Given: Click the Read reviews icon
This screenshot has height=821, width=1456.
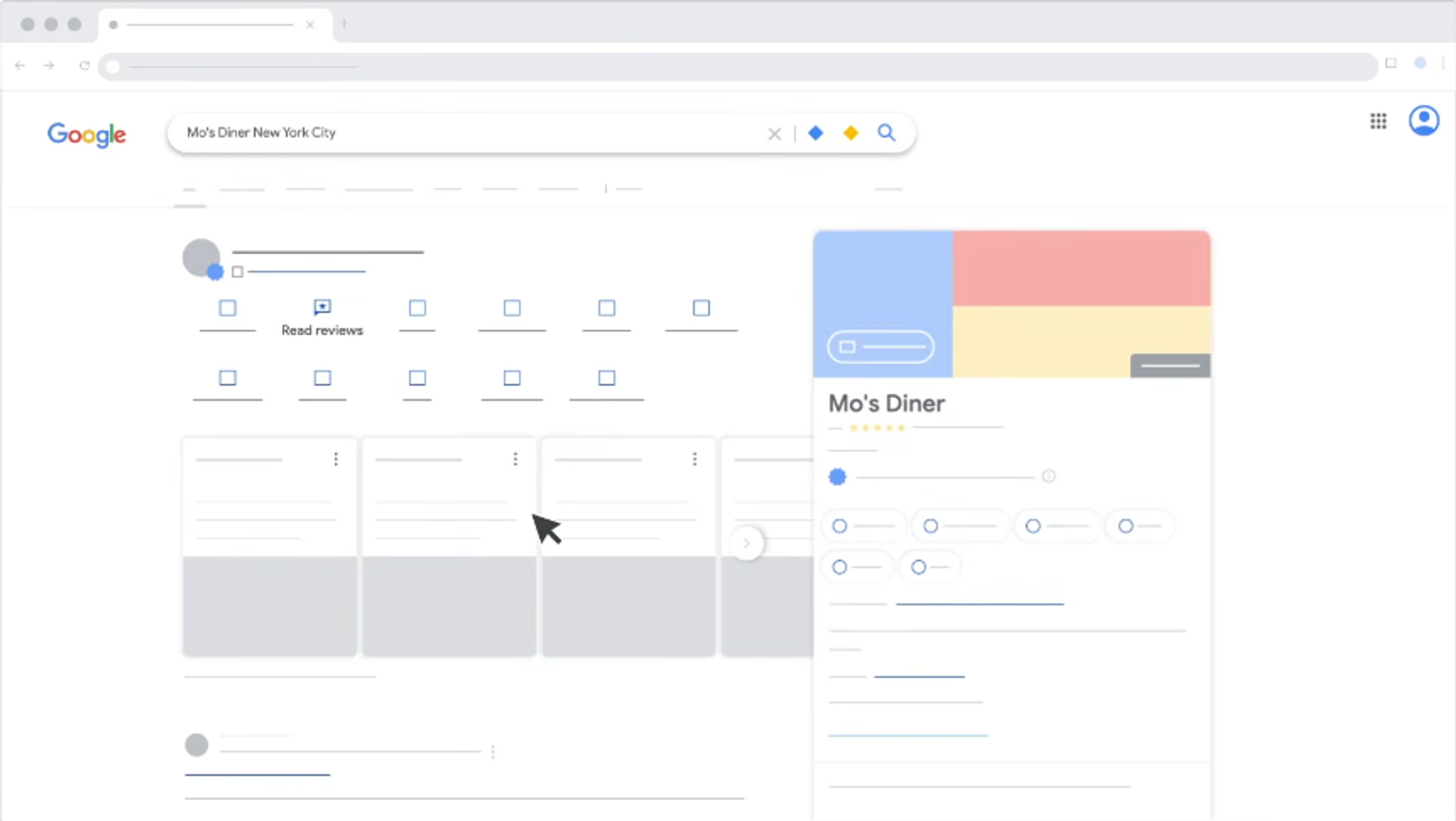Looking at the screenshot, I should click(x=322, y=308).
